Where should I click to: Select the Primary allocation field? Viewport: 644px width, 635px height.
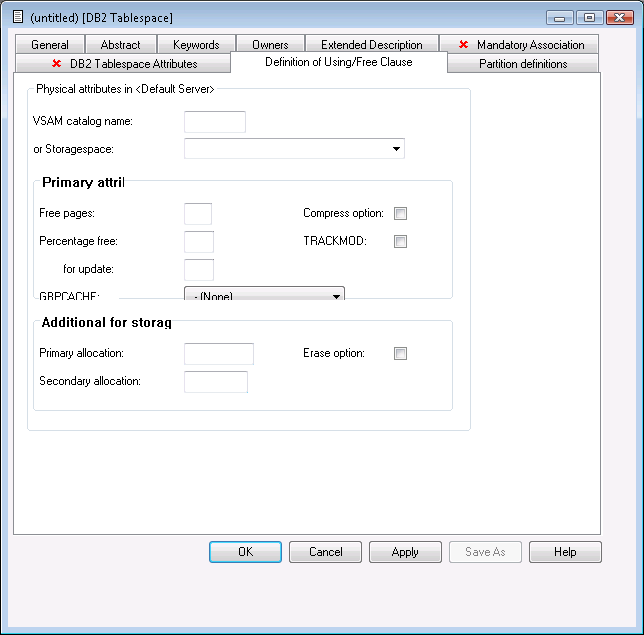pyautogui.click(x=219, y=354)
